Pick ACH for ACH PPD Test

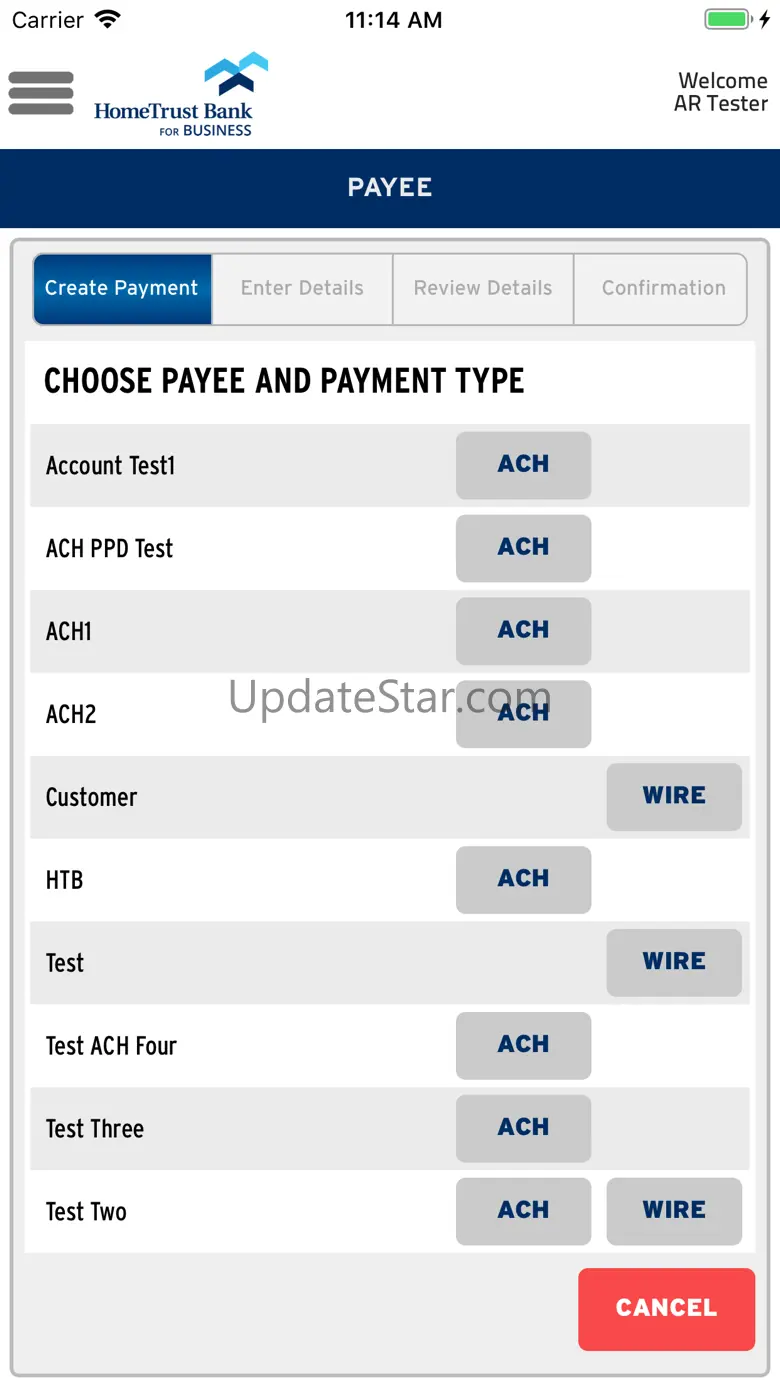pos(523,548)
